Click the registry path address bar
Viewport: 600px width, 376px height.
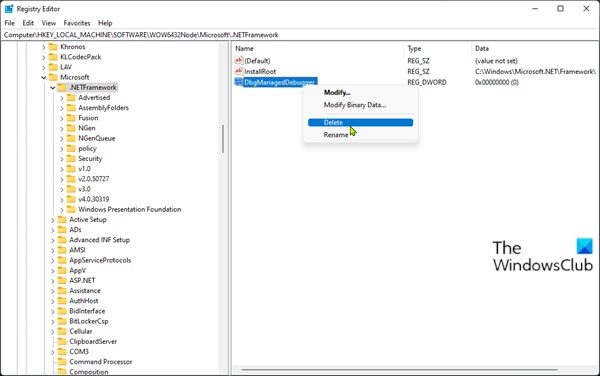point(300,35)
